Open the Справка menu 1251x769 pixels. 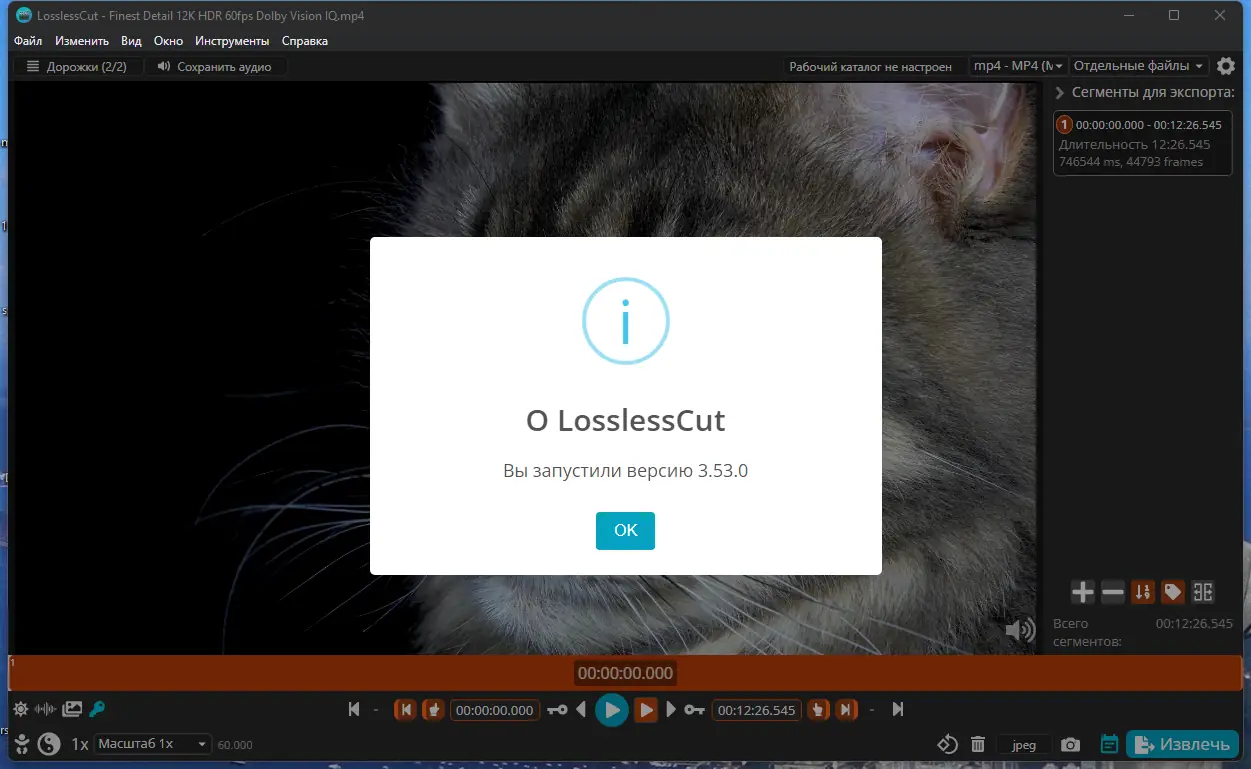[x=305, y=41]
